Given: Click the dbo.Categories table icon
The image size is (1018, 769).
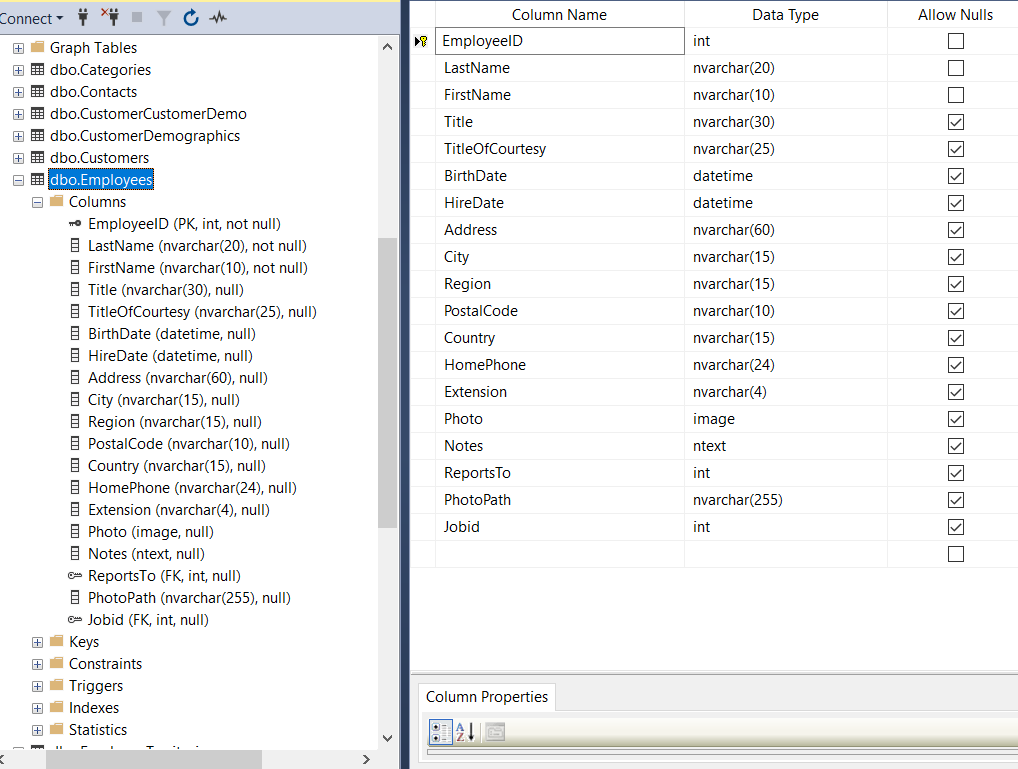Looking at the screenshot, I should click(38, 69).
